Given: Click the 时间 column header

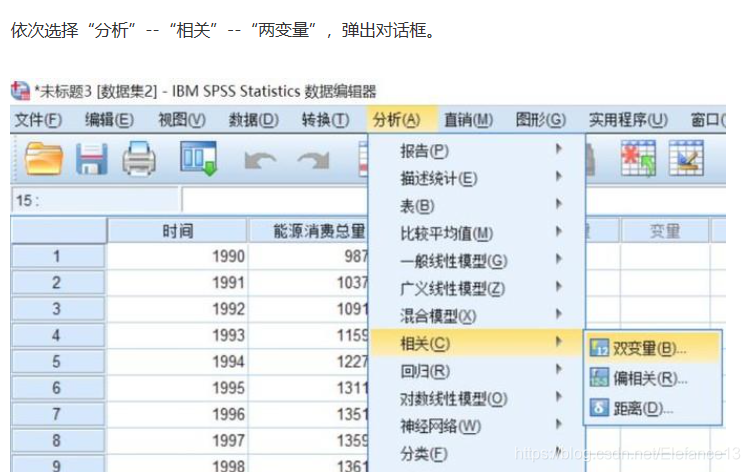Looking at the screenshot, I should [x=177, y=231].
